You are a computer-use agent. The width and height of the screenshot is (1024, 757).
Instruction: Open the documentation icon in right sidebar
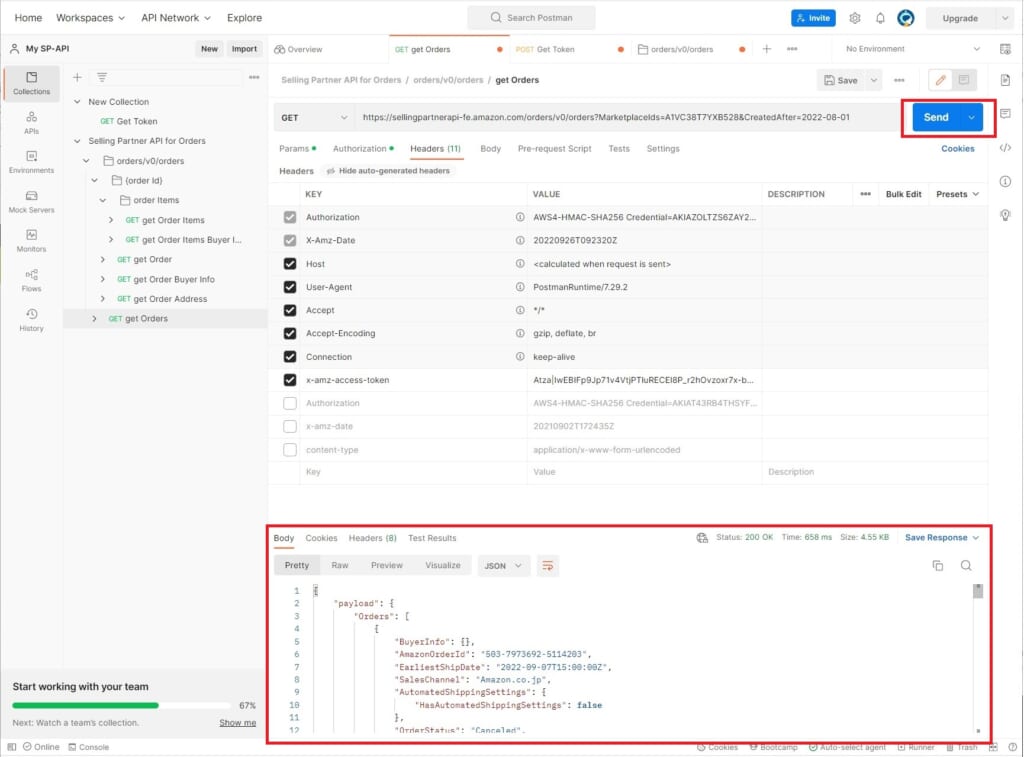(1006, 80)
